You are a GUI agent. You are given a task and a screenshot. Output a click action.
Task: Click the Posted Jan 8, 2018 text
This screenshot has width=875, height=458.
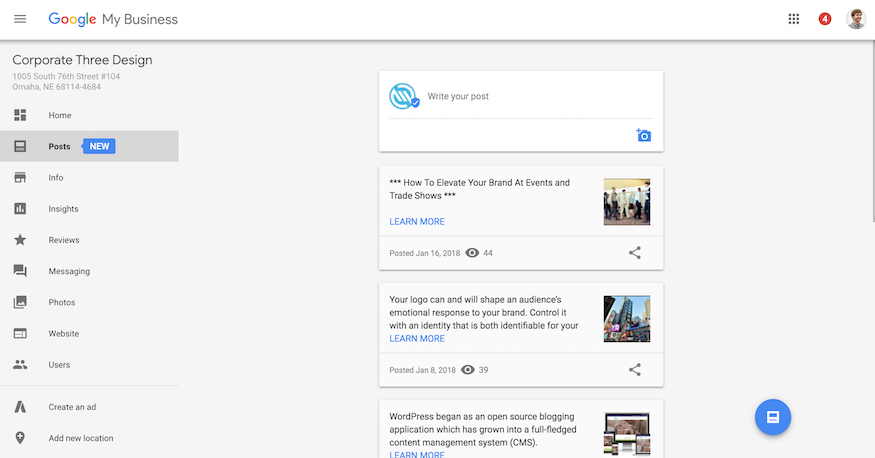tap(422, 370)
